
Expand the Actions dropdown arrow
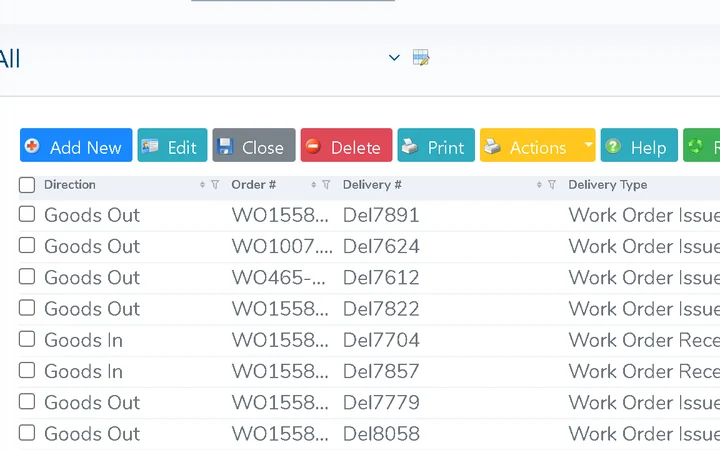click(588, 145)
